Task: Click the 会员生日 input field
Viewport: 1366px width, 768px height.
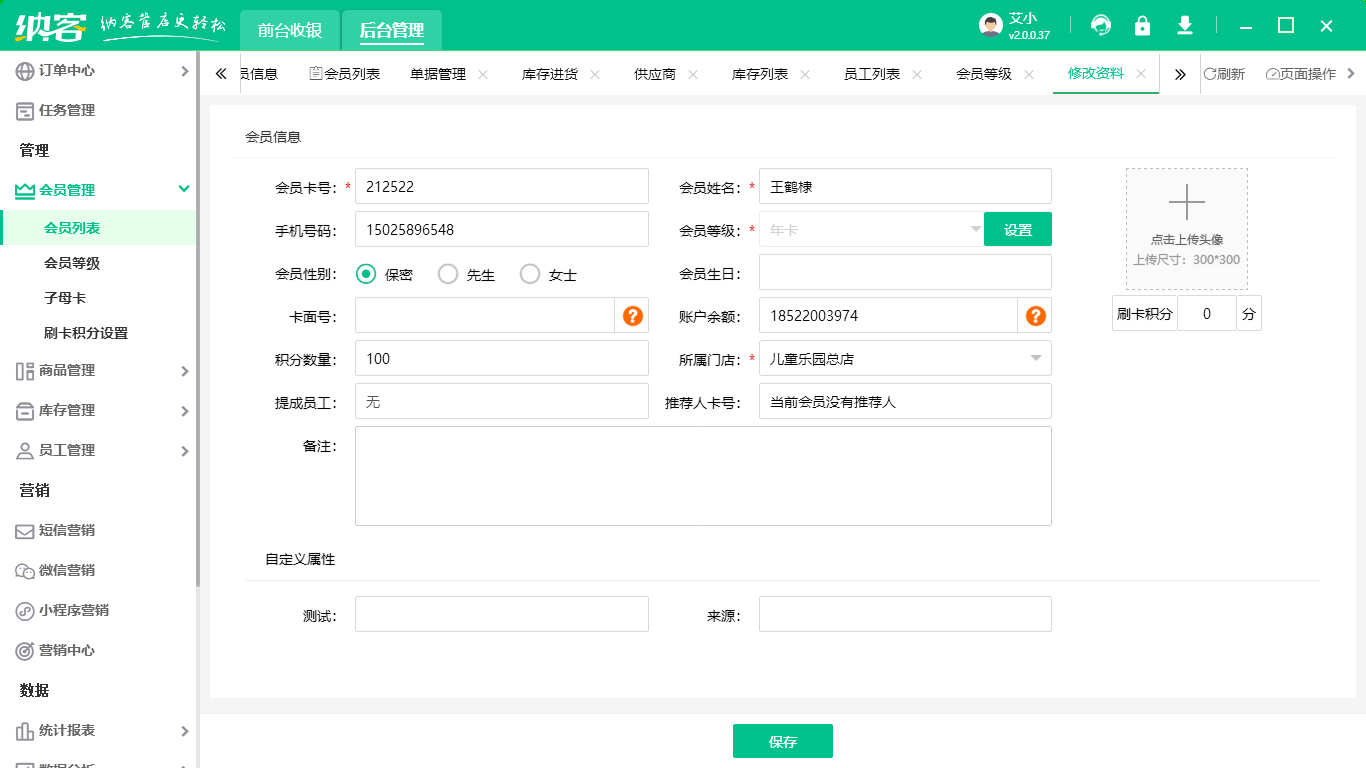Action: [905, 272]
